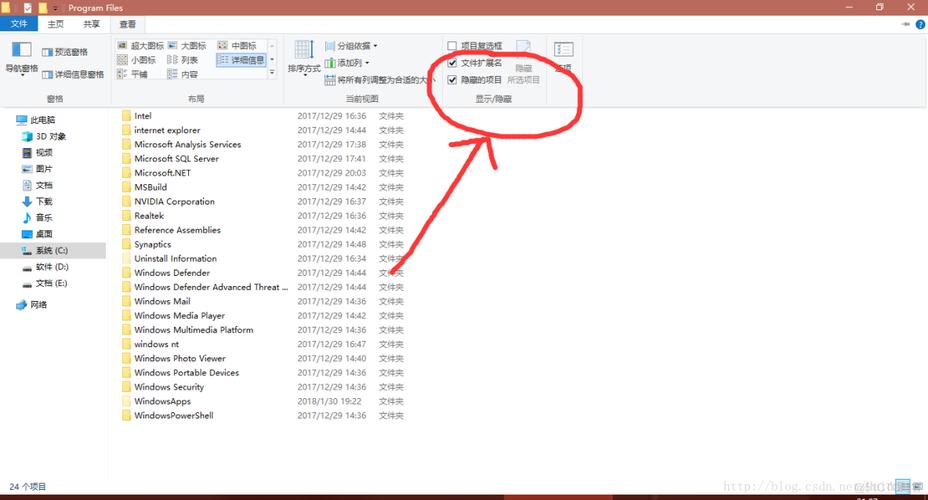Viewport: 928px width, 500px height.
Task: Select list layout (列表)
Action: point(183,60)
